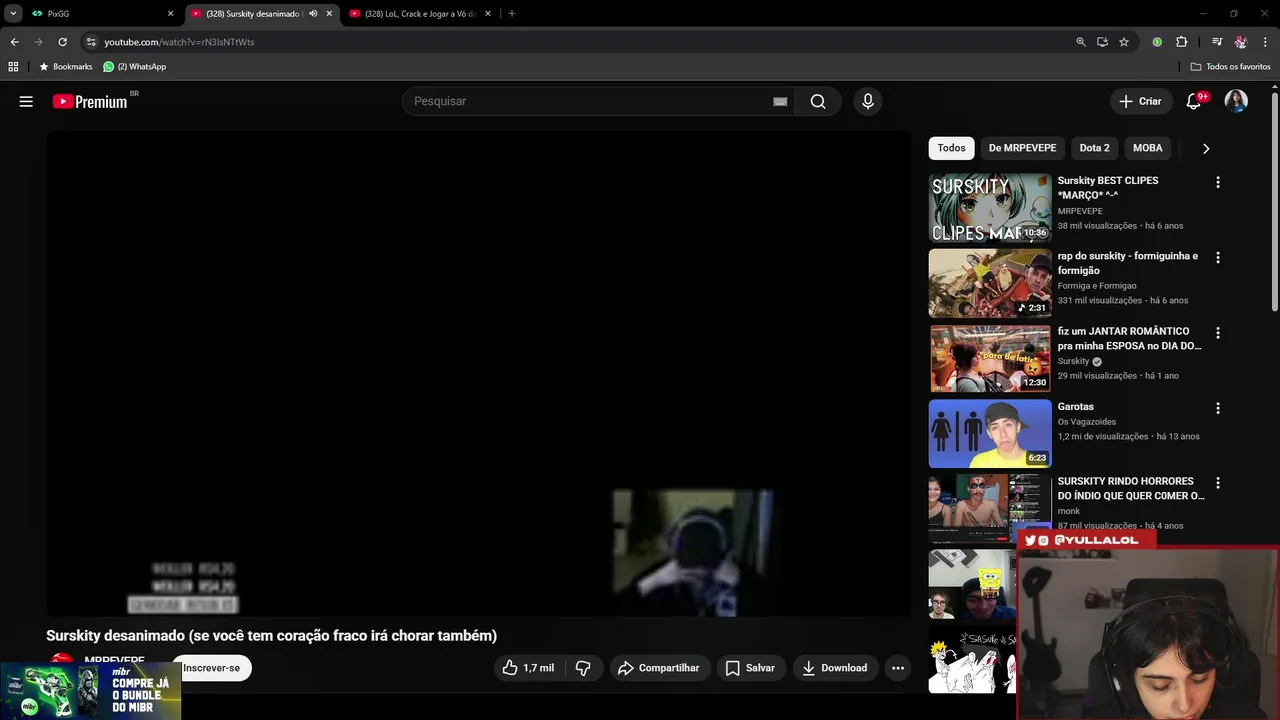This screenshot has height=720, width=1280.
Task: Dislike the video with thumbs down
Action: (583, 668)
